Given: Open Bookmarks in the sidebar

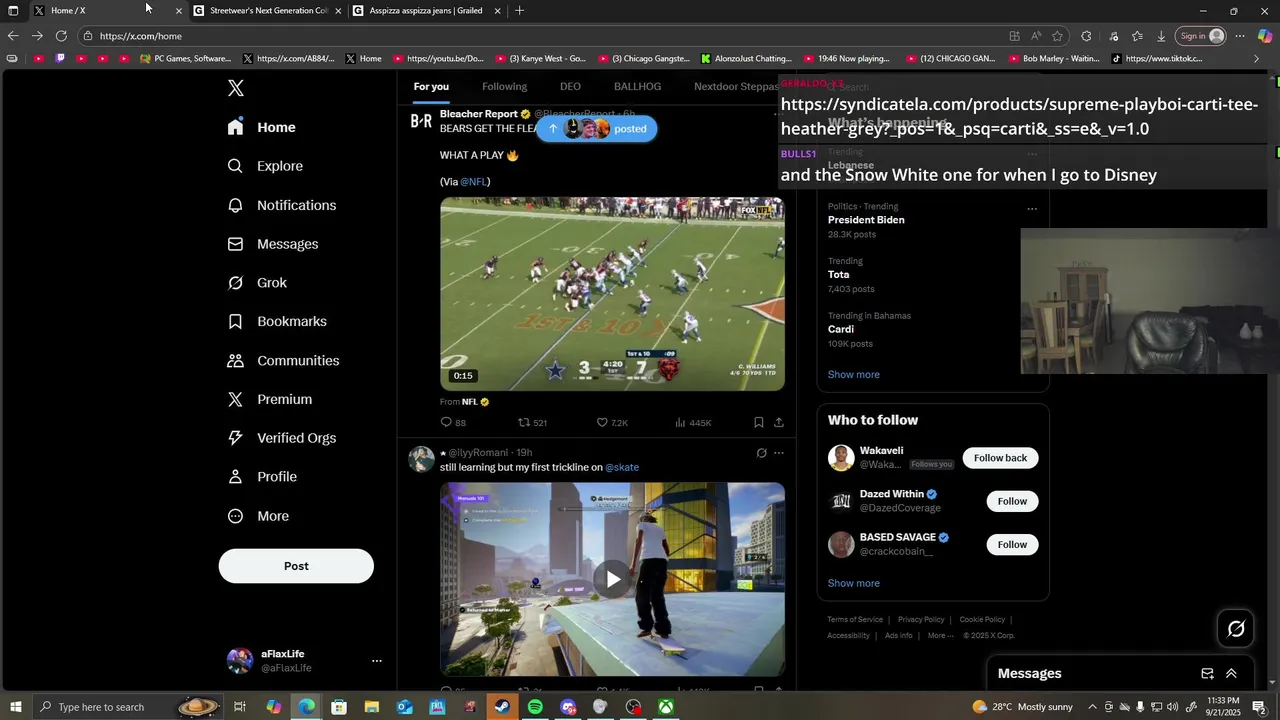Looking at the screenshot, I should pyautogui.click(x=277, y=321).
